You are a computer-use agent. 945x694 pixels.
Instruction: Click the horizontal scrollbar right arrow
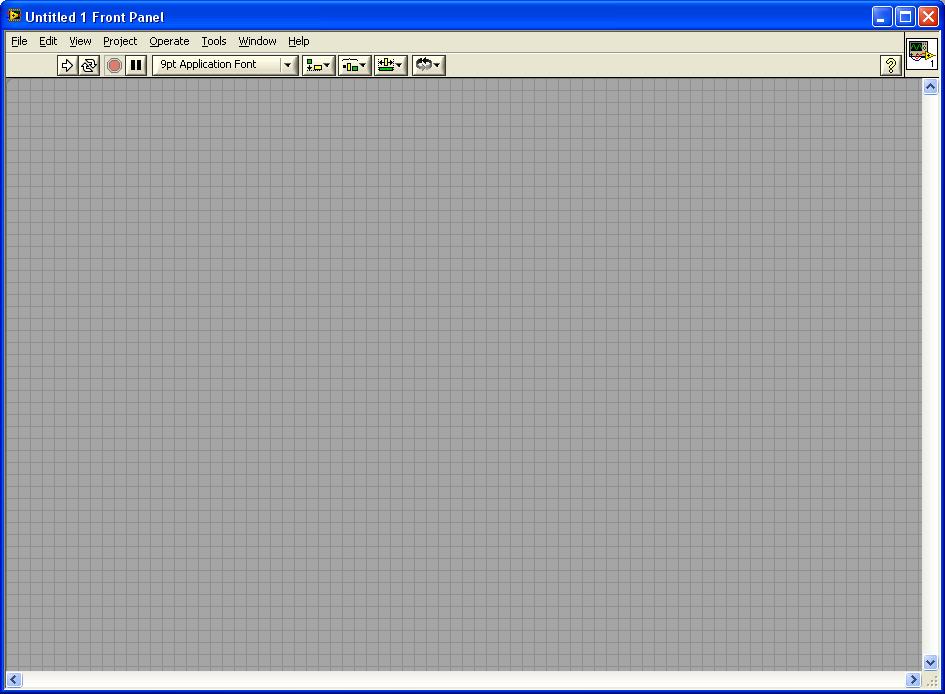point(913,680)
